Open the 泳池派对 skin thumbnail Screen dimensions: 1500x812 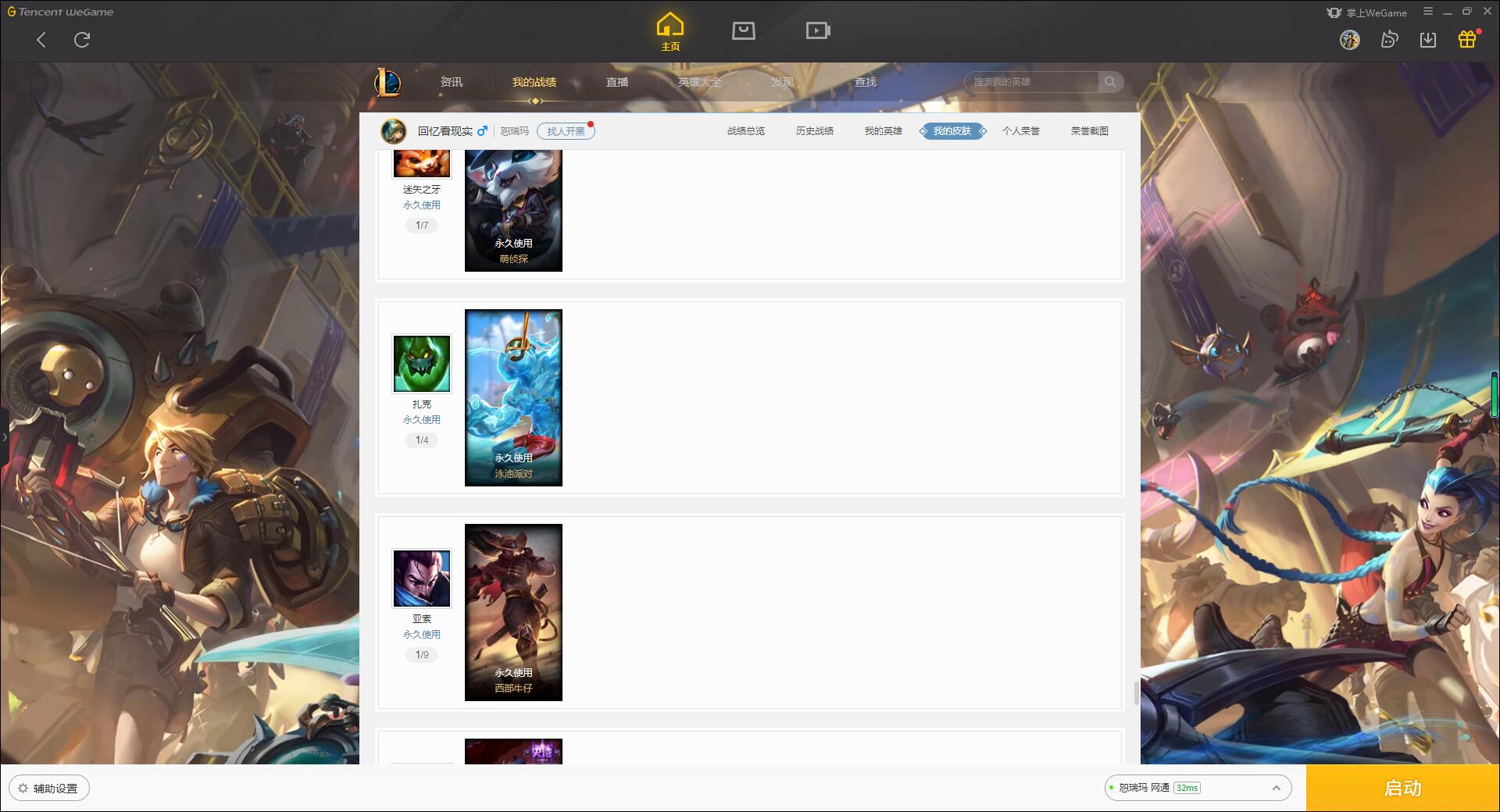pyautogui.click(x=513, y=397)
